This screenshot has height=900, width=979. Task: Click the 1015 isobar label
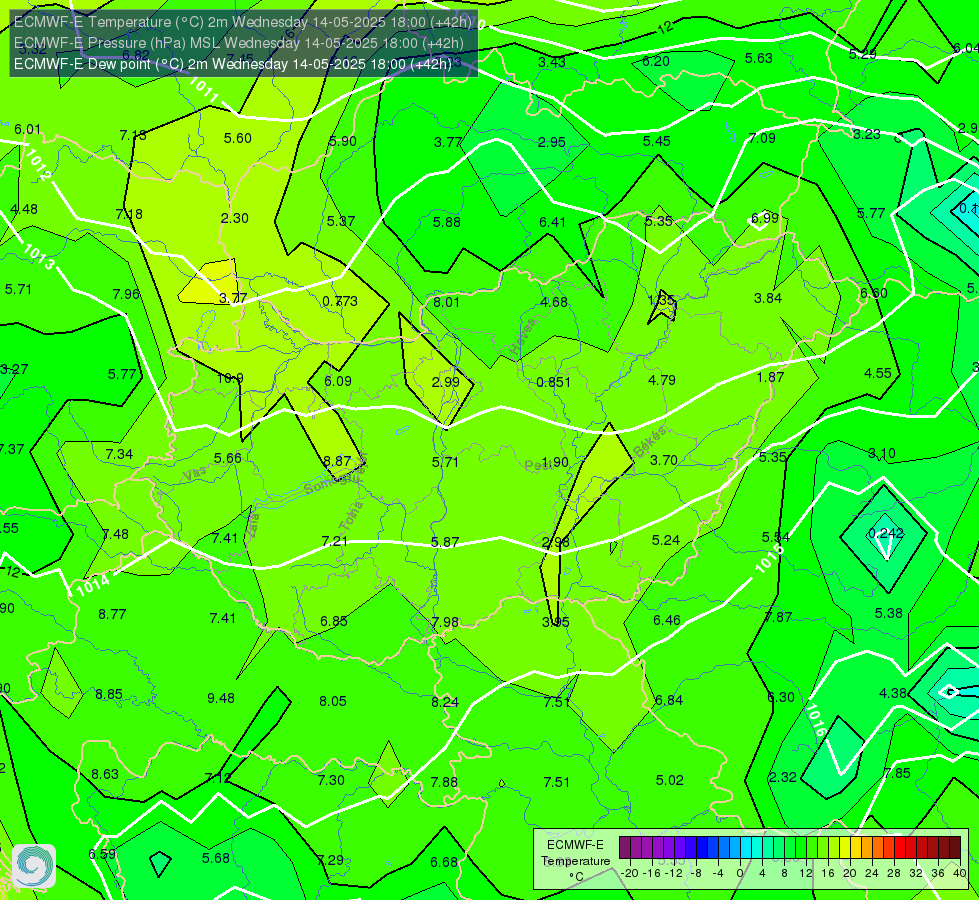769,558
